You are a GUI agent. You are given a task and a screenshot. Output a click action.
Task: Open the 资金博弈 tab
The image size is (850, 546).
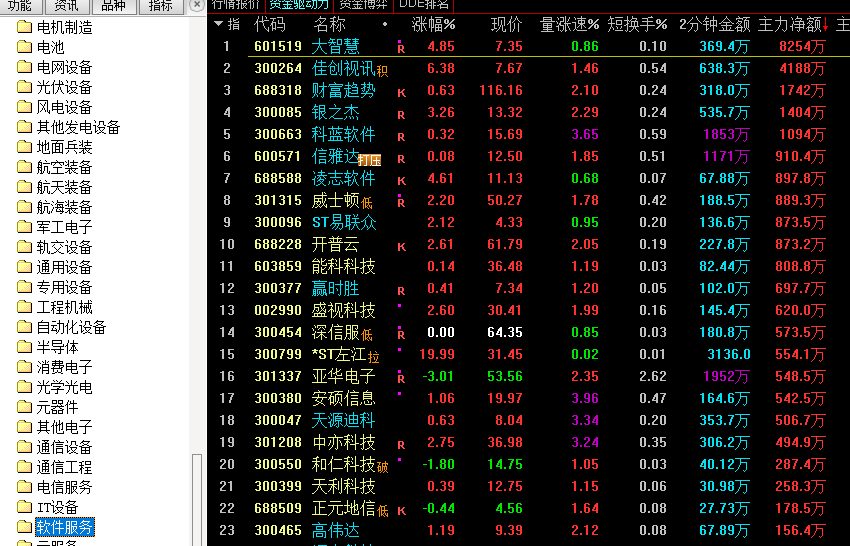pos(363,5)
